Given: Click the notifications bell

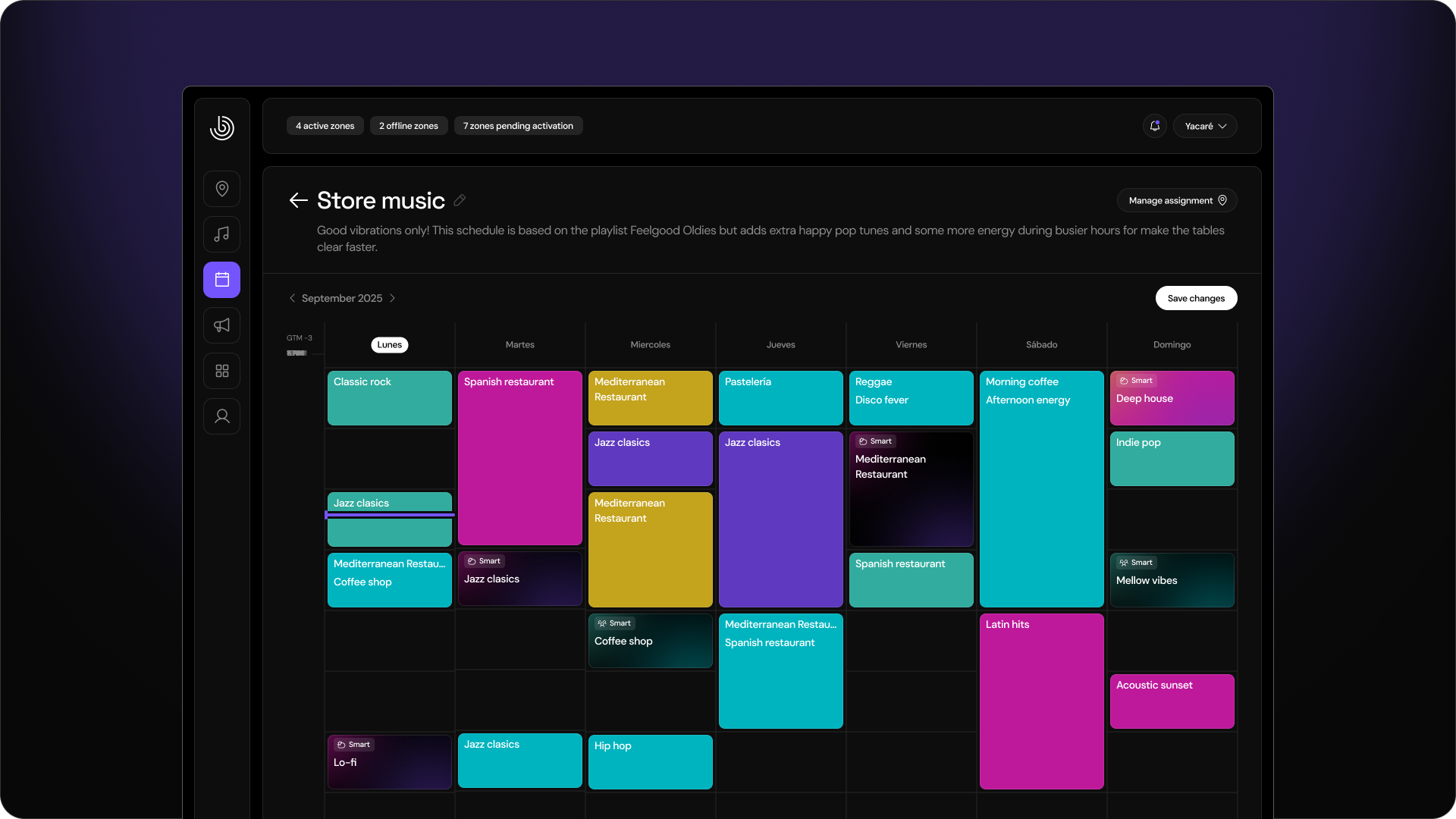Looking at the screenshot, I should (1153, 125).
